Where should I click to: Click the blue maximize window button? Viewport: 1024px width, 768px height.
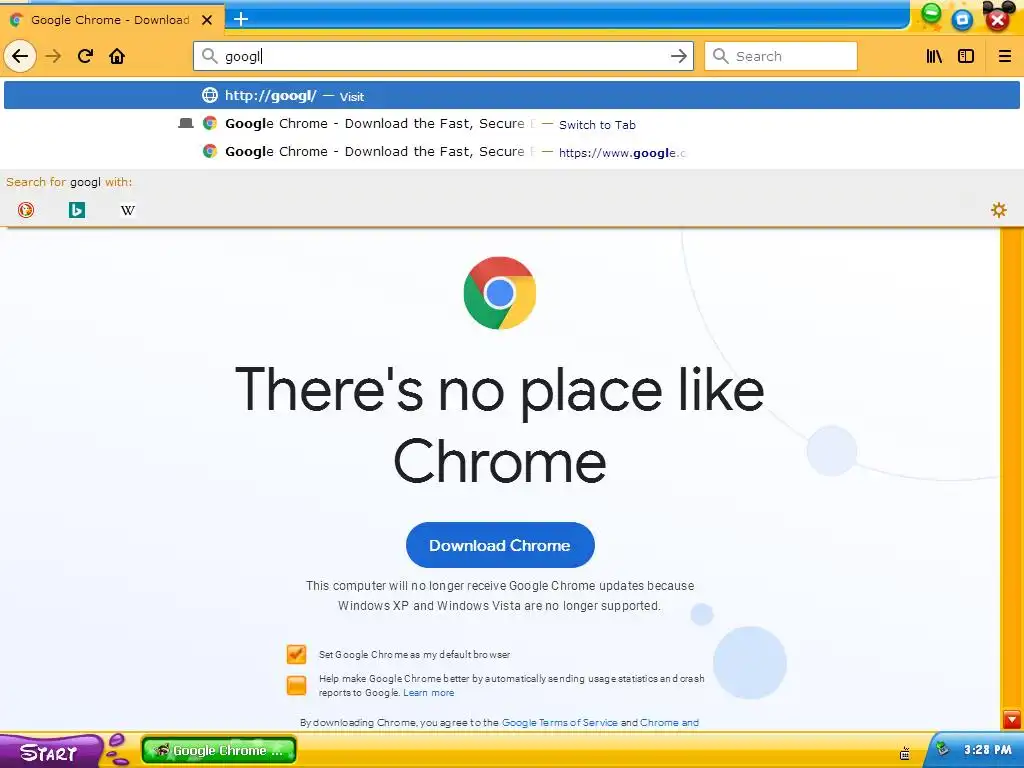coord(962,20)
